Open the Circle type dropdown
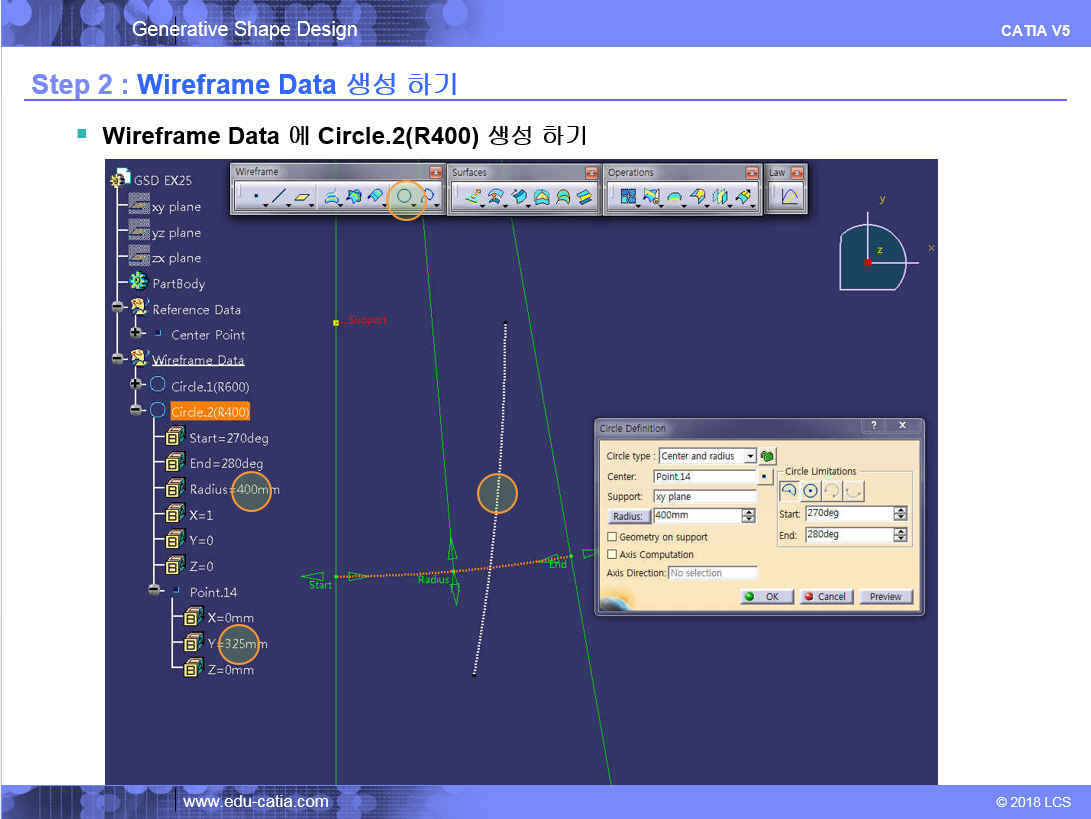 [750, 456]
